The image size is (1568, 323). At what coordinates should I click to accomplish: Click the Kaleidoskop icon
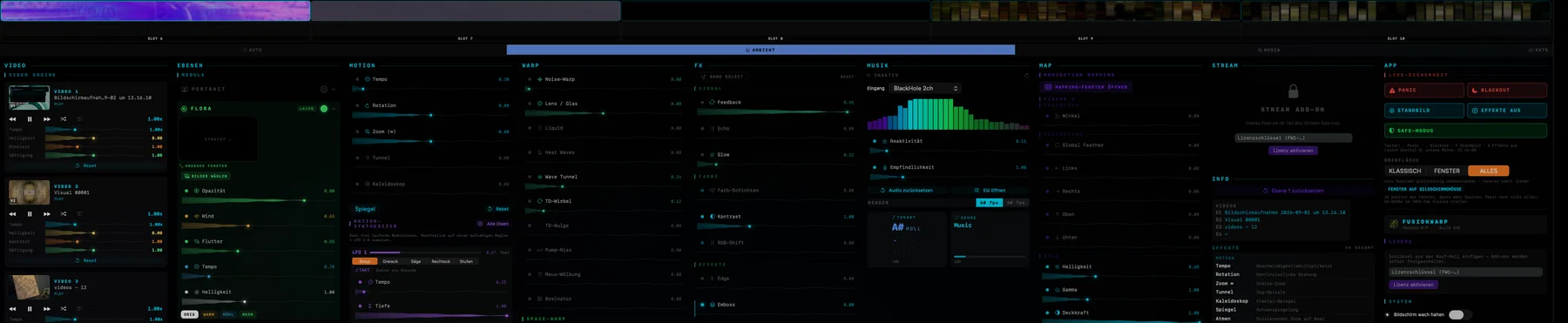(368, 184)
